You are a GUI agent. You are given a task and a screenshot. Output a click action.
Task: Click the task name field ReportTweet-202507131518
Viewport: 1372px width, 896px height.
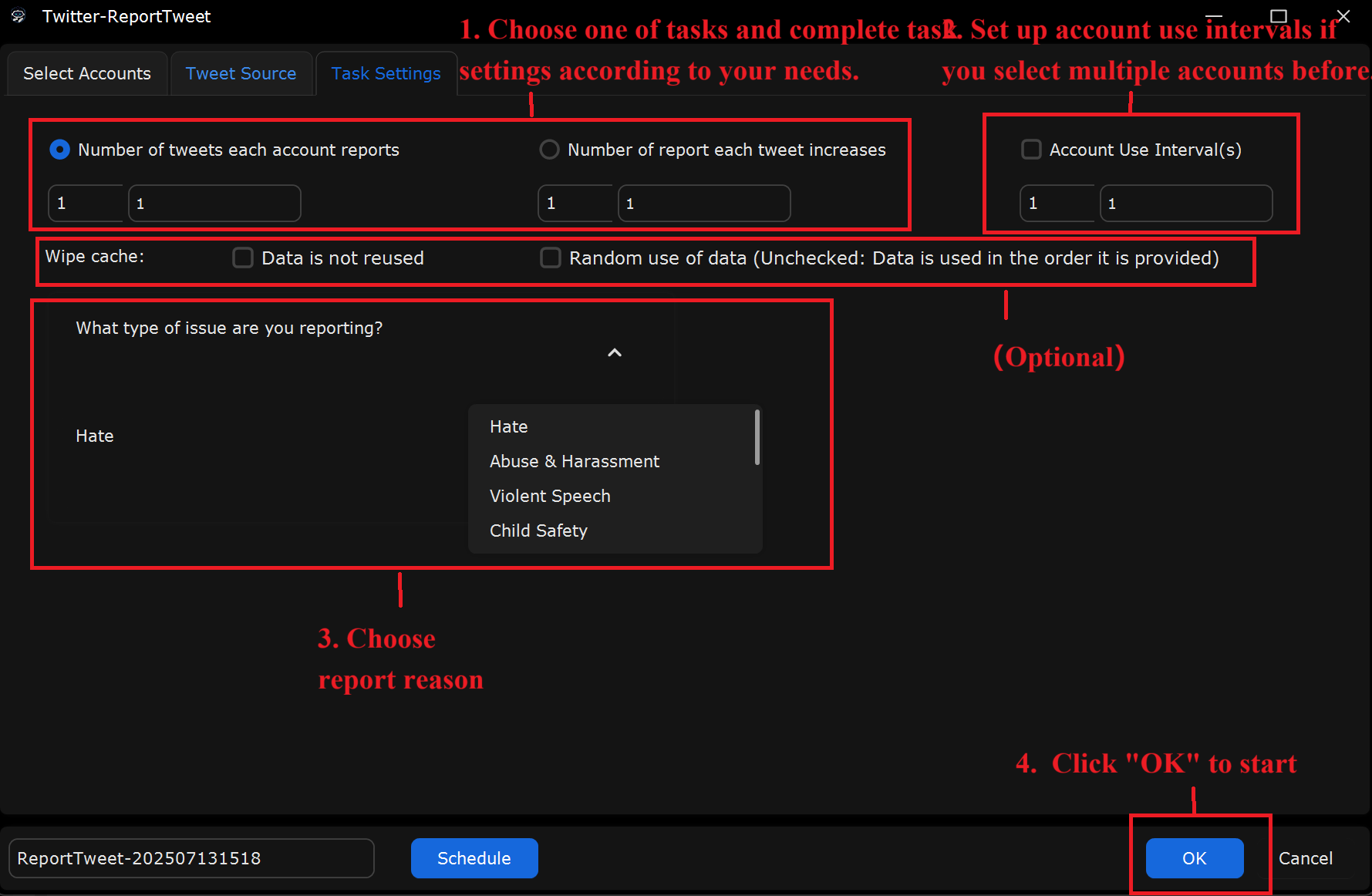point(191,858)
